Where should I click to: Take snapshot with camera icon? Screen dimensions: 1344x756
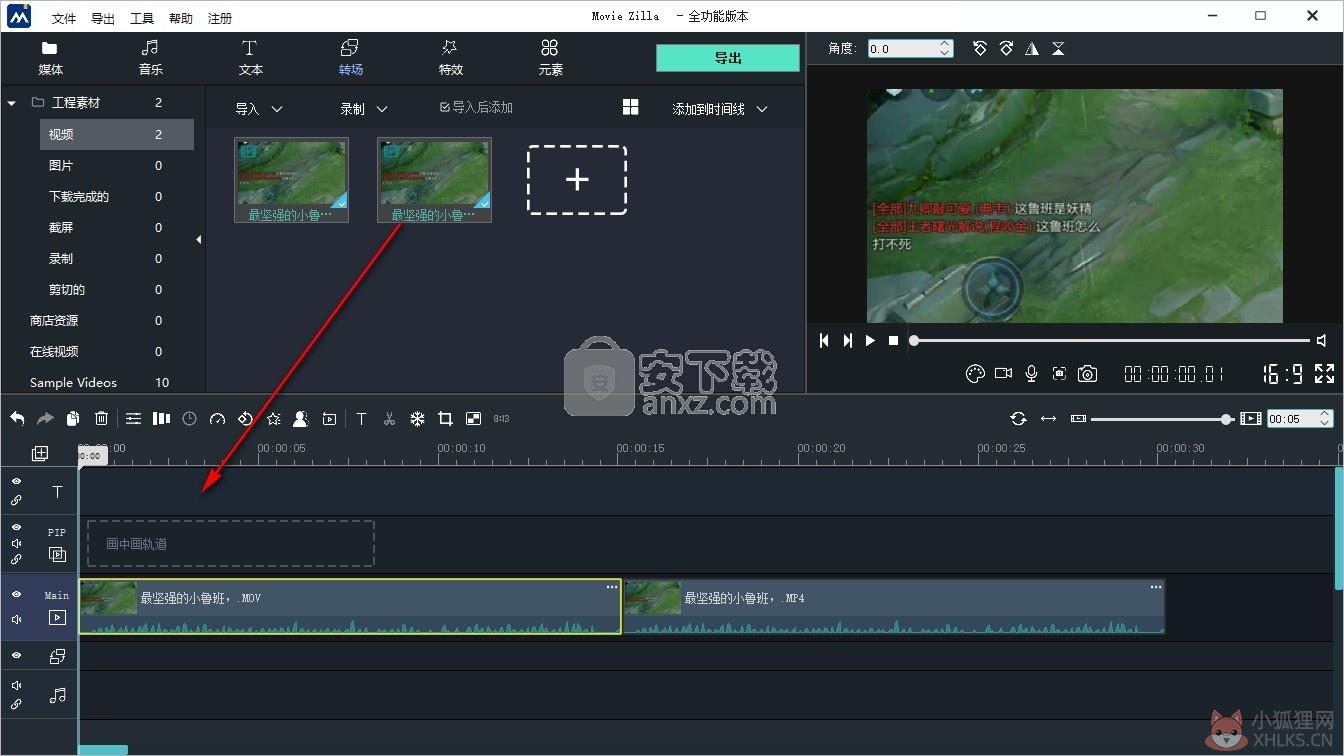click(x=1087, y=373)
